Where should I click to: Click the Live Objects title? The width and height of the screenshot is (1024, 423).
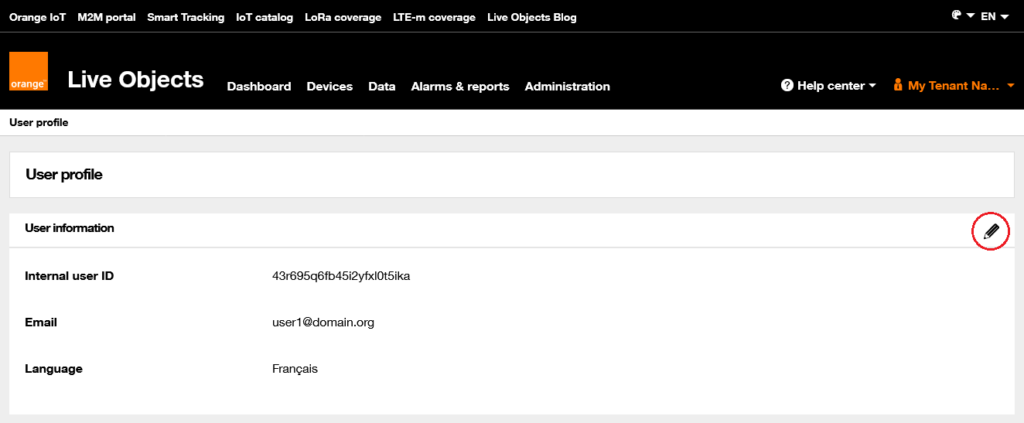coord(136,79)
